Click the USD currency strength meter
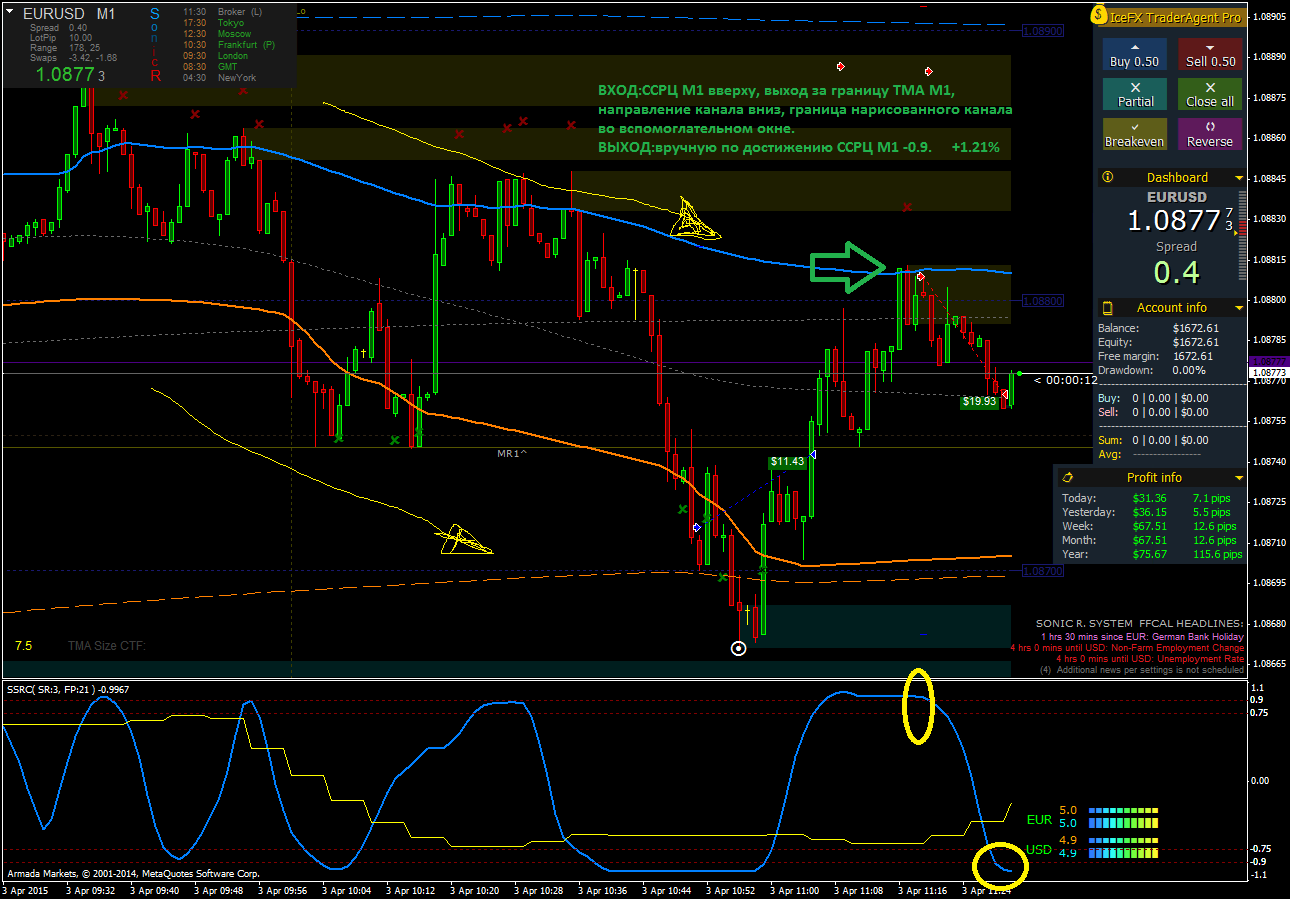The image size is (1290, 899). (1122, 847)
